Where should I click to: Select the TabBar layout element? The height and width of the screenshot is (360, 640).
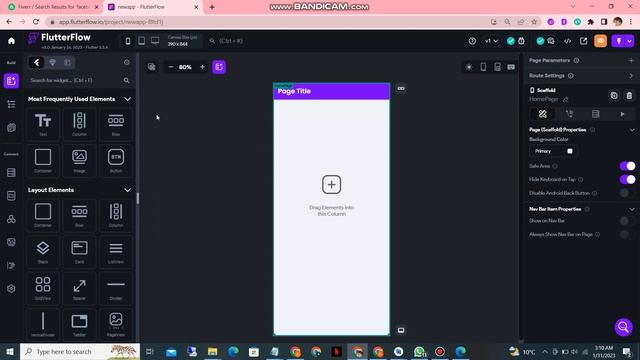79,324
